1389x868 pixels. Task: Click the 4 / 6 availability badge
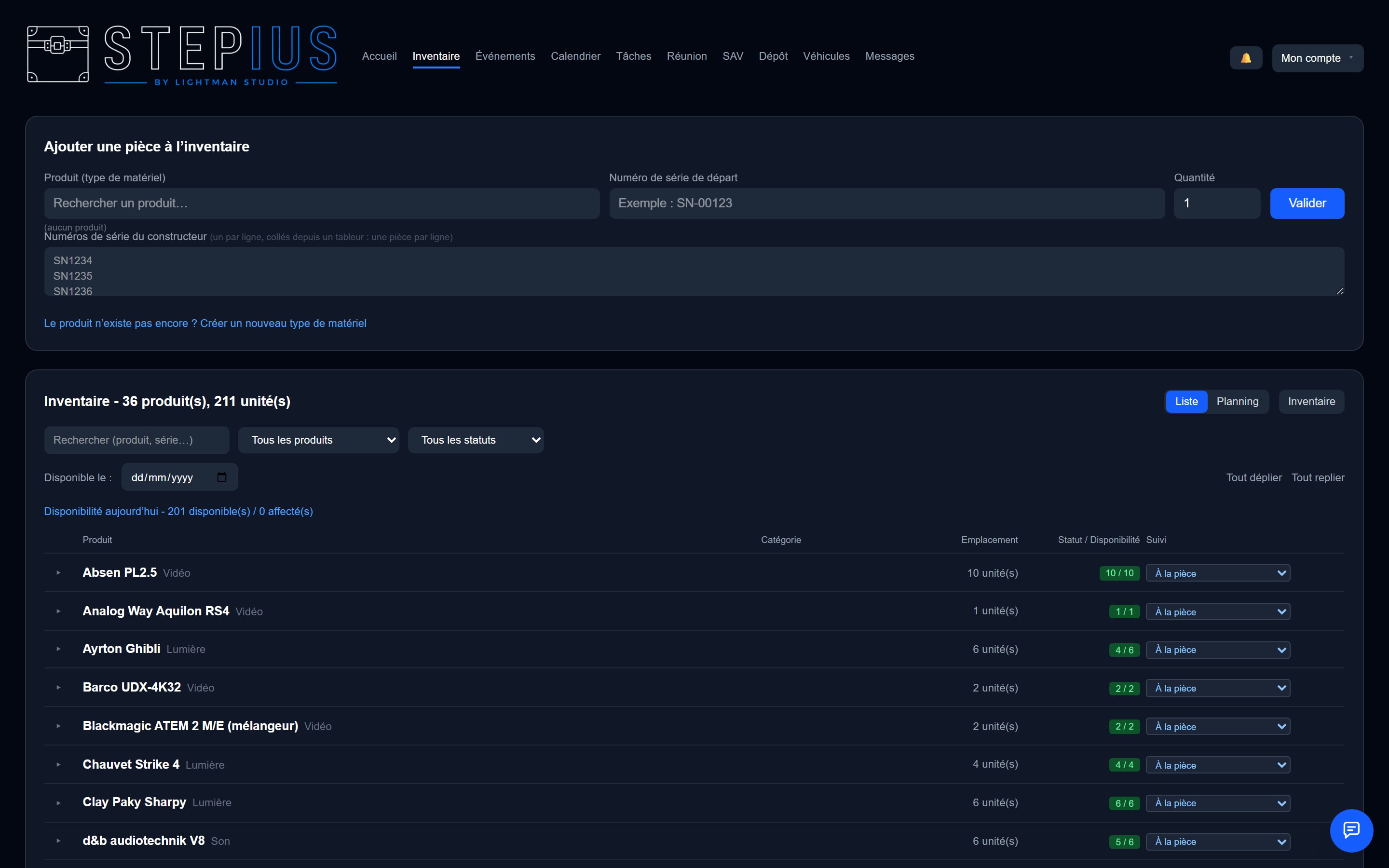click(x=1124, y=650)
